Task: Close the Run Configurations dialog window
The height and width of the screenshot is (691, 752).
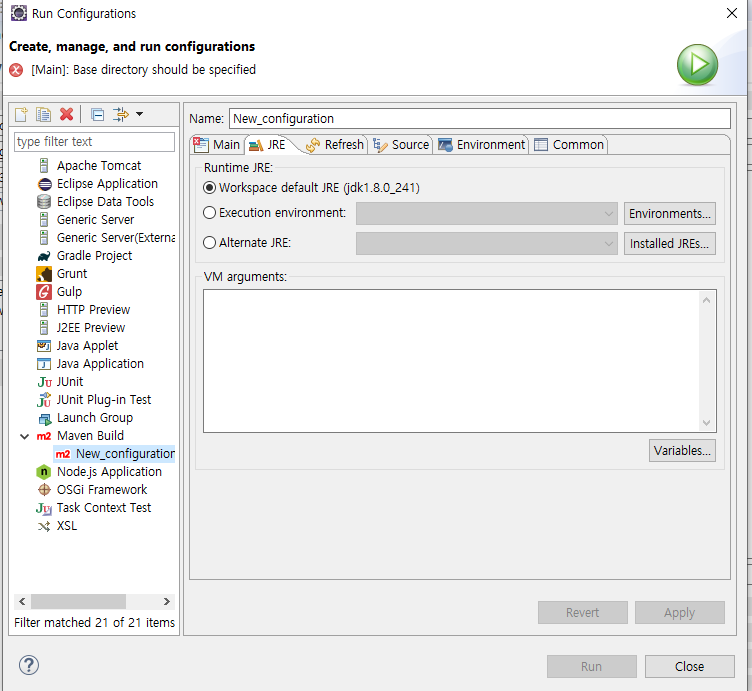Action: (x=732, y=13)
